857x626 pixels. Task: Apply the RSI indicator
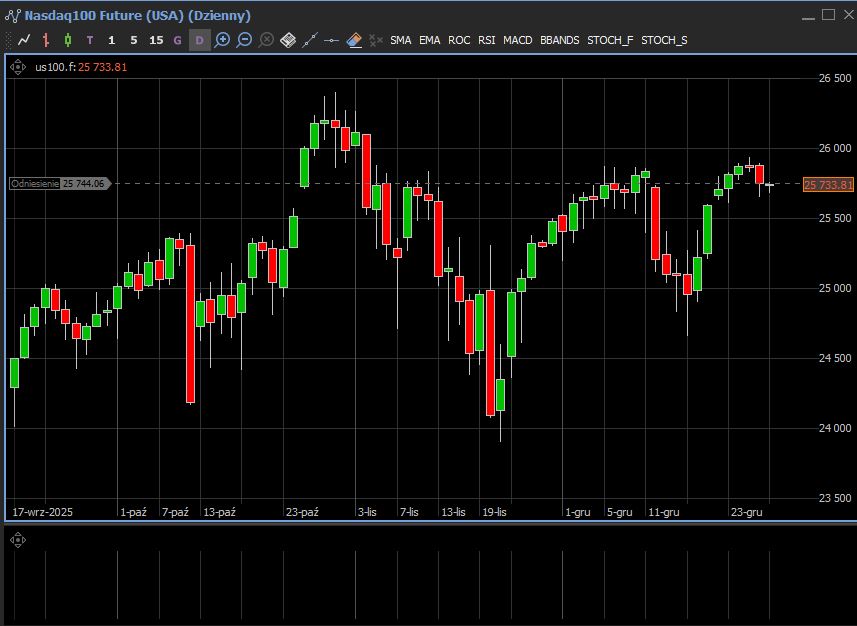click(486, 40)
